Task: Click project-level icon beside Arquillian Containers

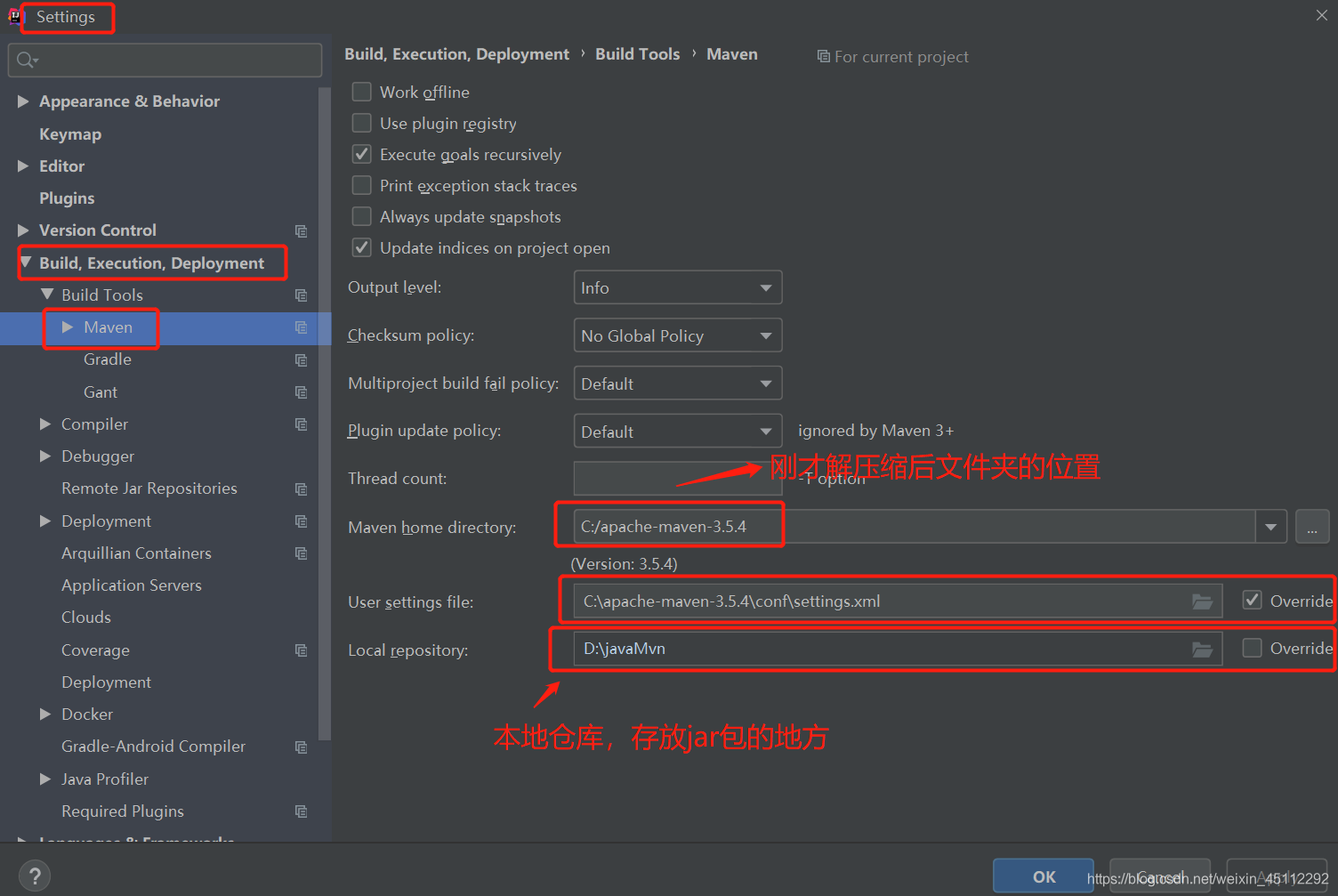Action: tap(302, 553)
